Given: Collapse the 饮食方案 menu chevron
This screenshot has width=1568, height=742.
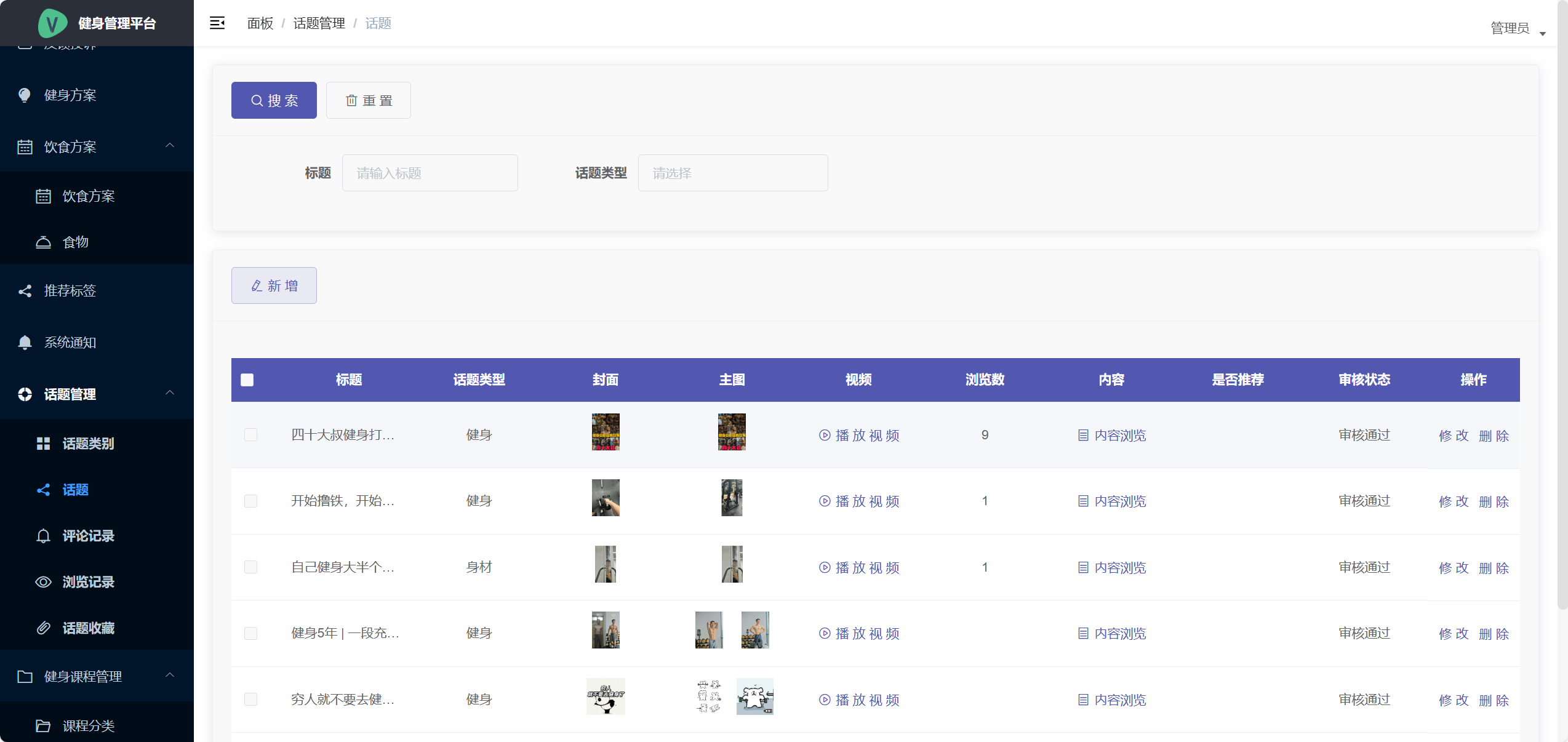Looking at the screenshot, I should coord(170,146).
